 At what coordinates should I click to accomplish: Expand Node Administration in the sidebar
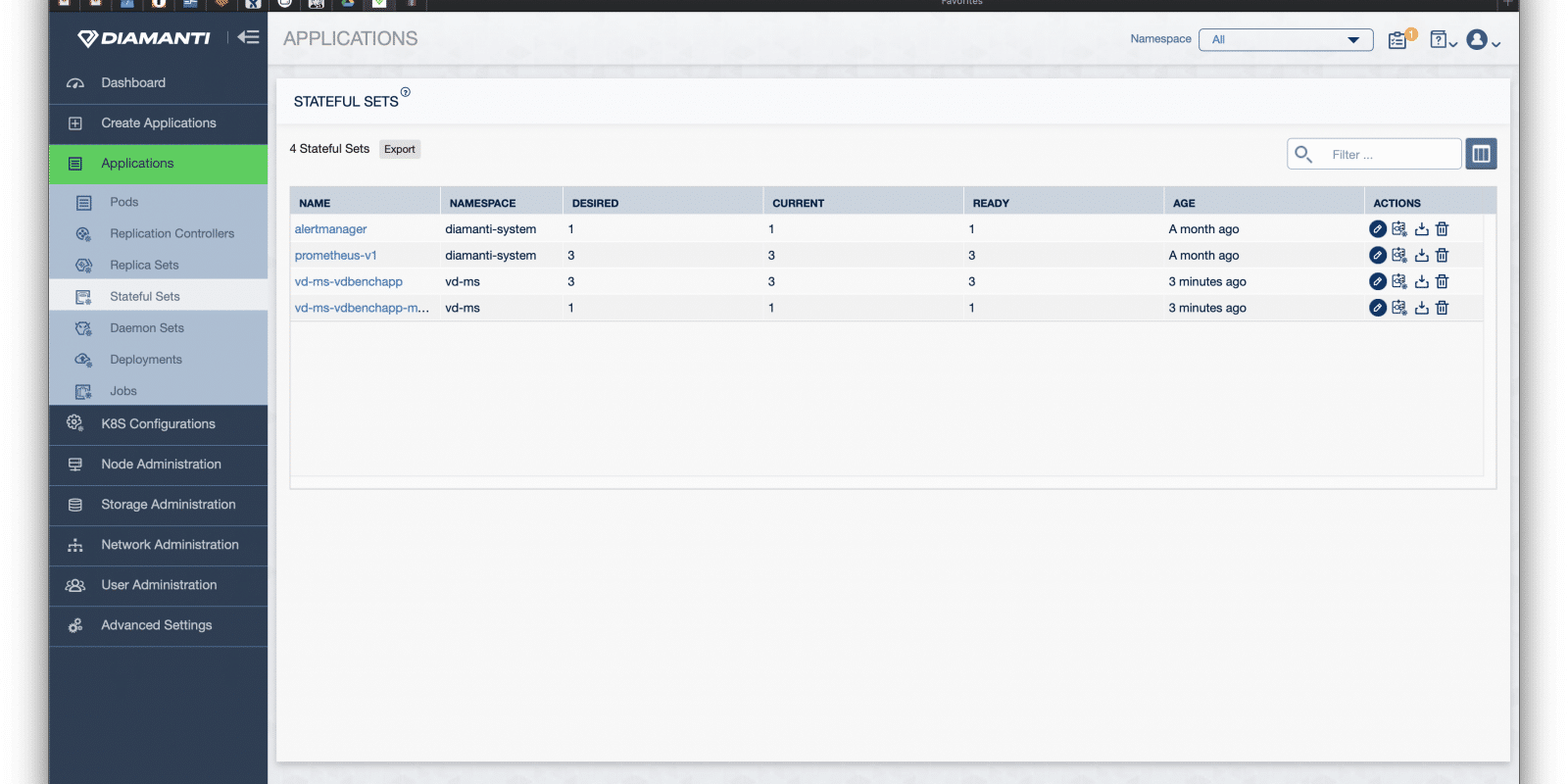158,465
